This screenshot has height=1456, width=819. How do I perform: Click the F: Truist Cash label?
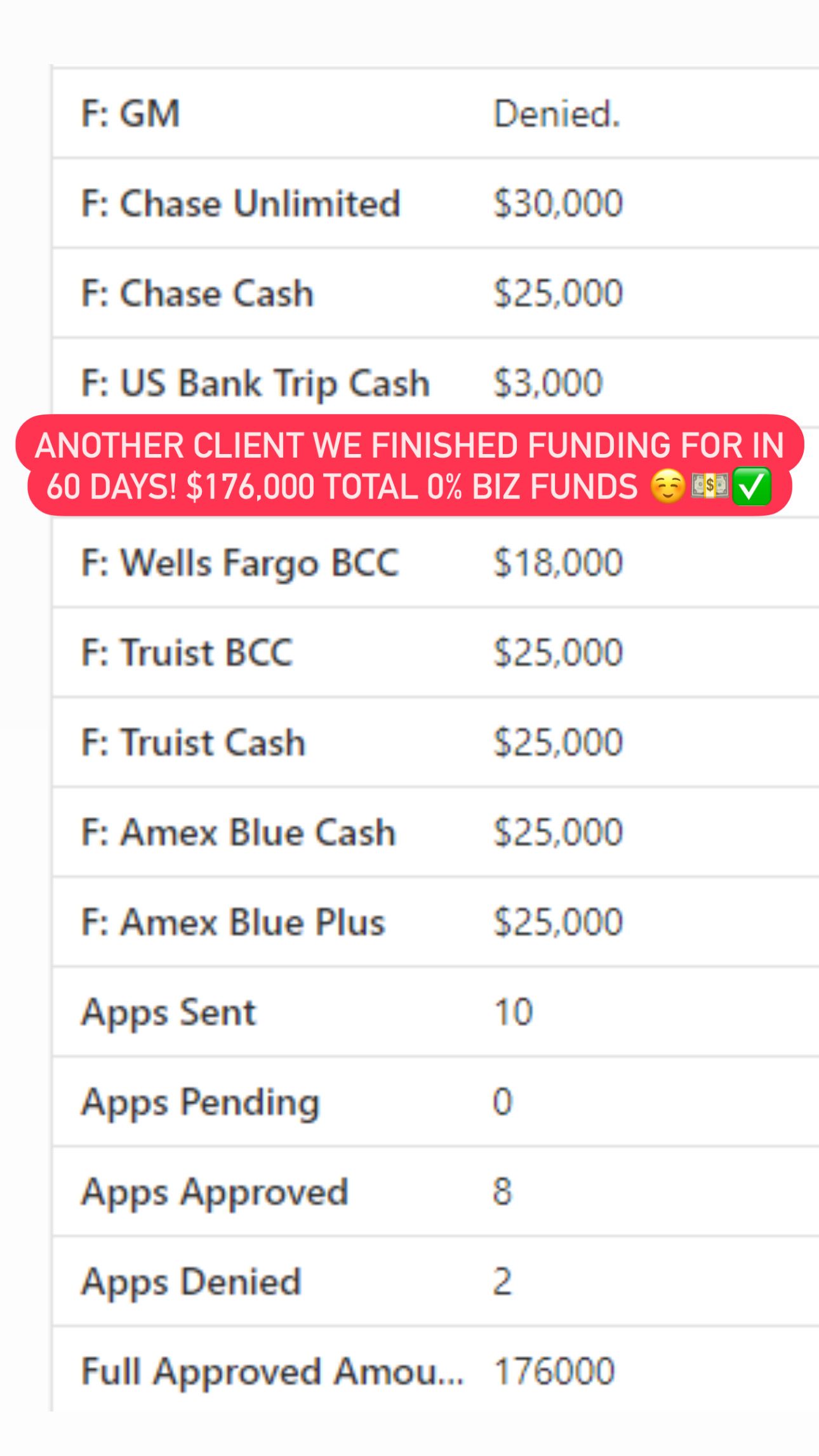194,743
